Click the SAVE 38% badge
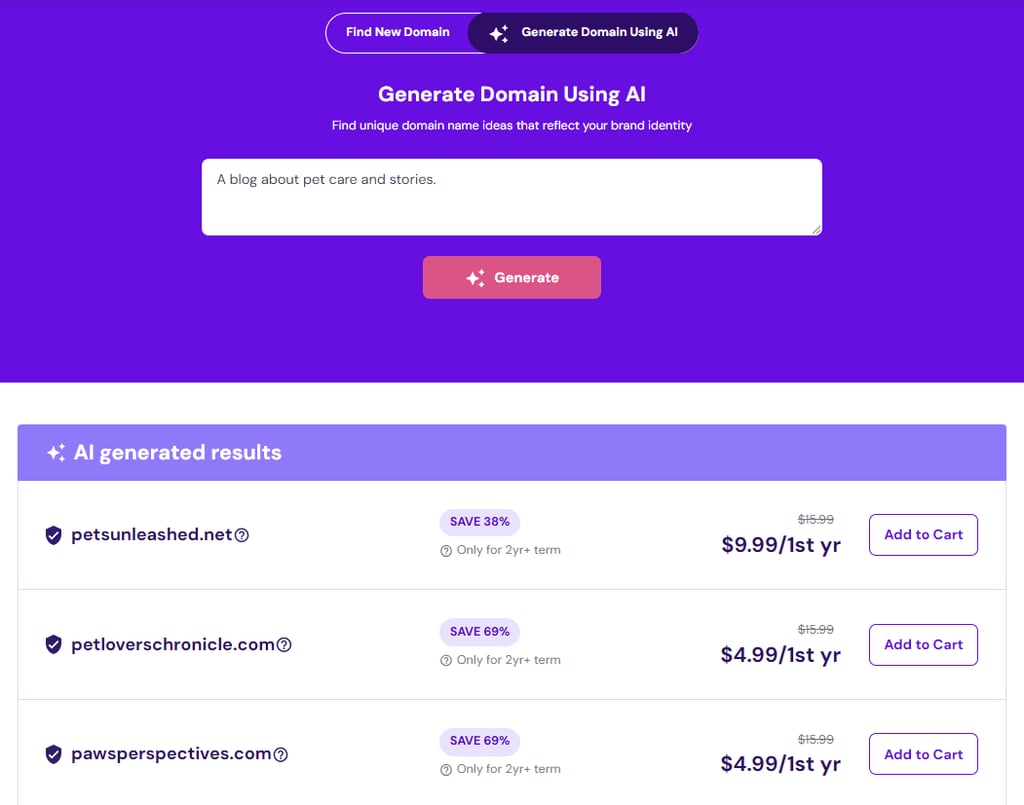 [x=479, y=522]
